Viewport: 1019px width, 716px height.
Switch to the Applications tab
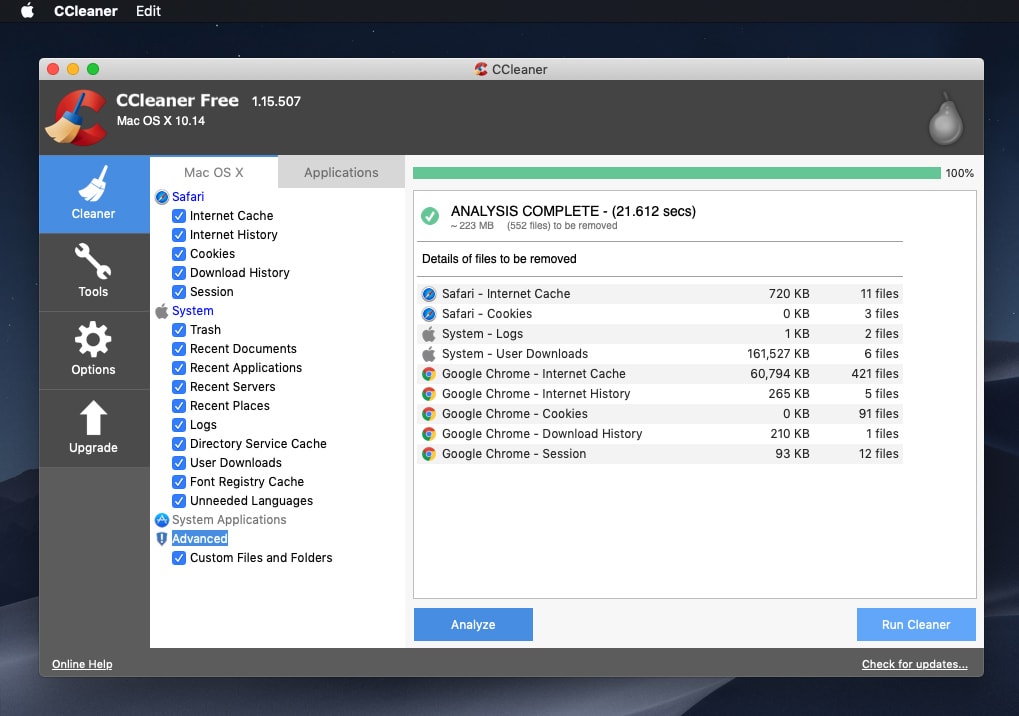(340, 172)
